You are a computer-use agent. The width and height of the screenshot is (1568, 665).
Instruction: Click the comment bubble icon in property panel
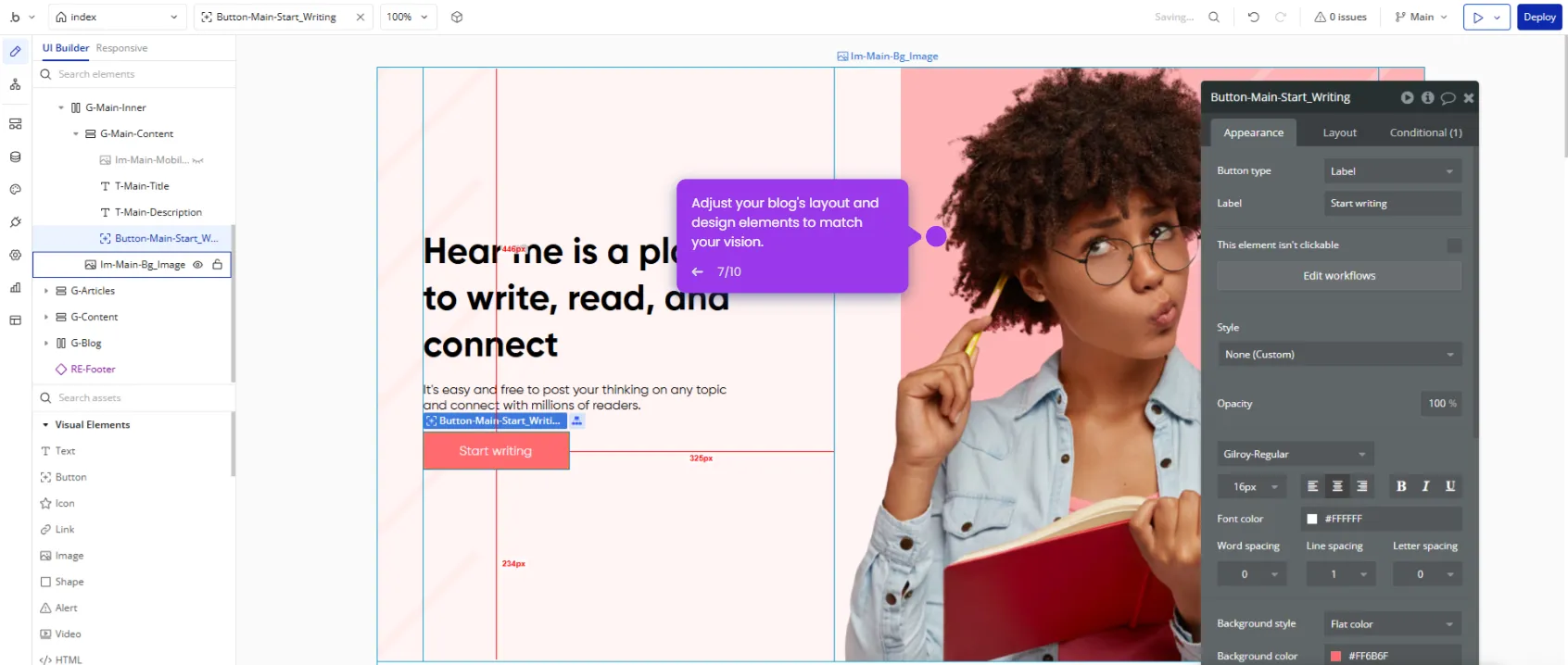pyautogui.click(x=1448, y=97)
